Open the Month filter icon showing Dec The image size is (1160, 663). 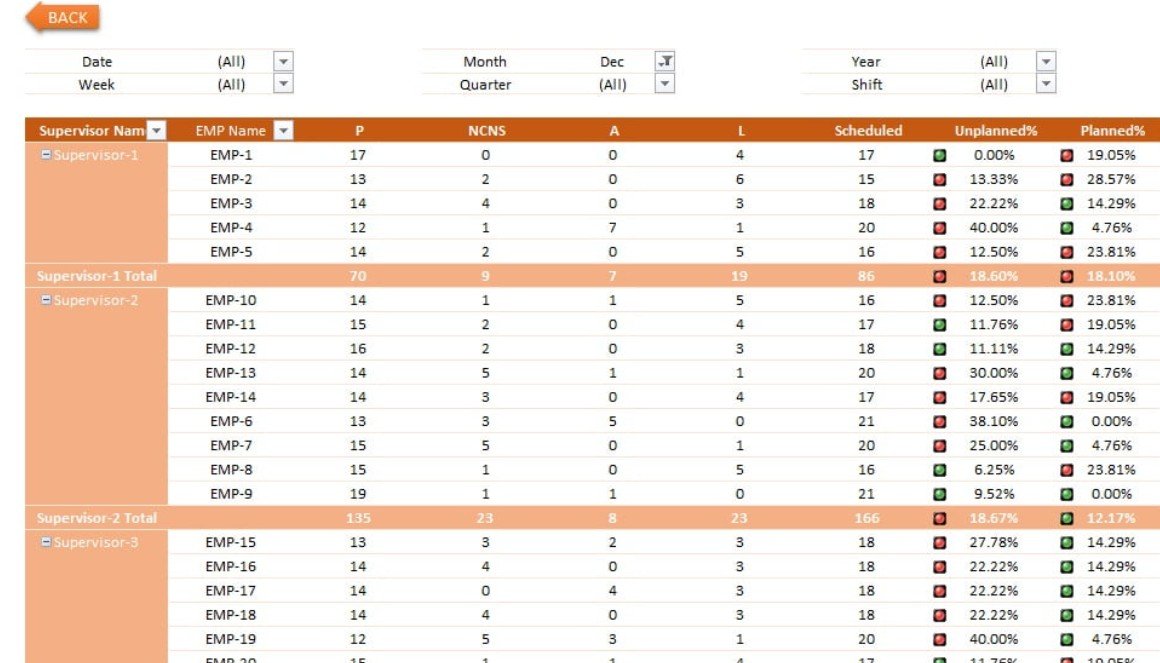(x=664, y=61)
